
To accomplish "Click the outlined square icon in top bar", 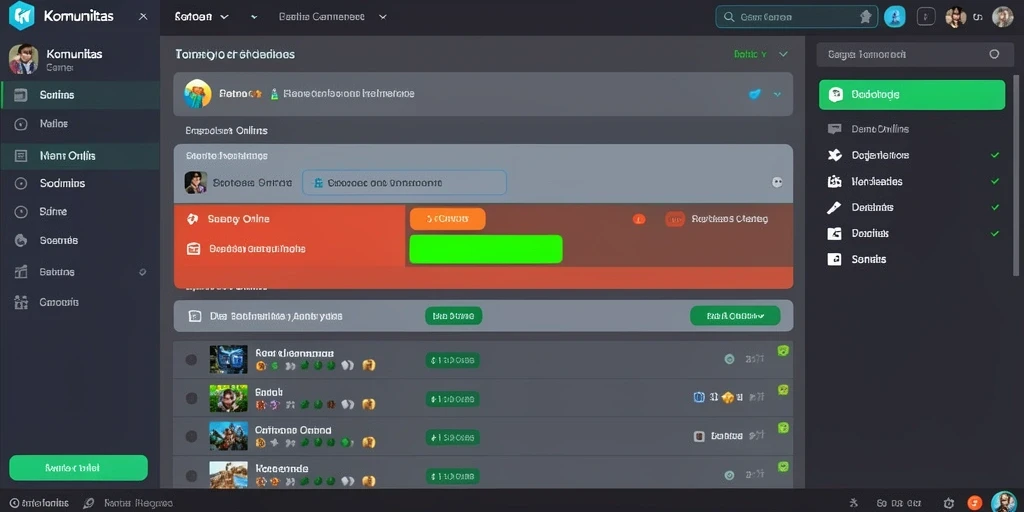I will (926, 17).
